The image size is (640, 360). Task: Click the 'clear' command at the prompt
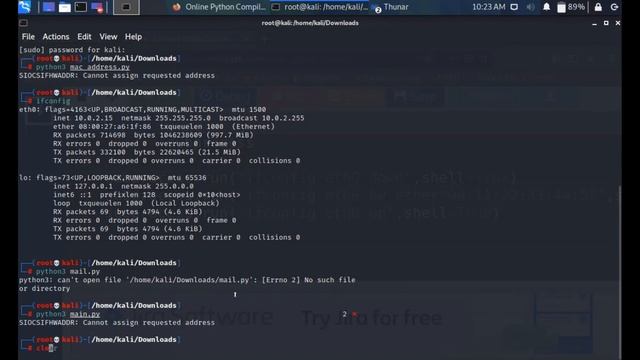pos(47,348)
